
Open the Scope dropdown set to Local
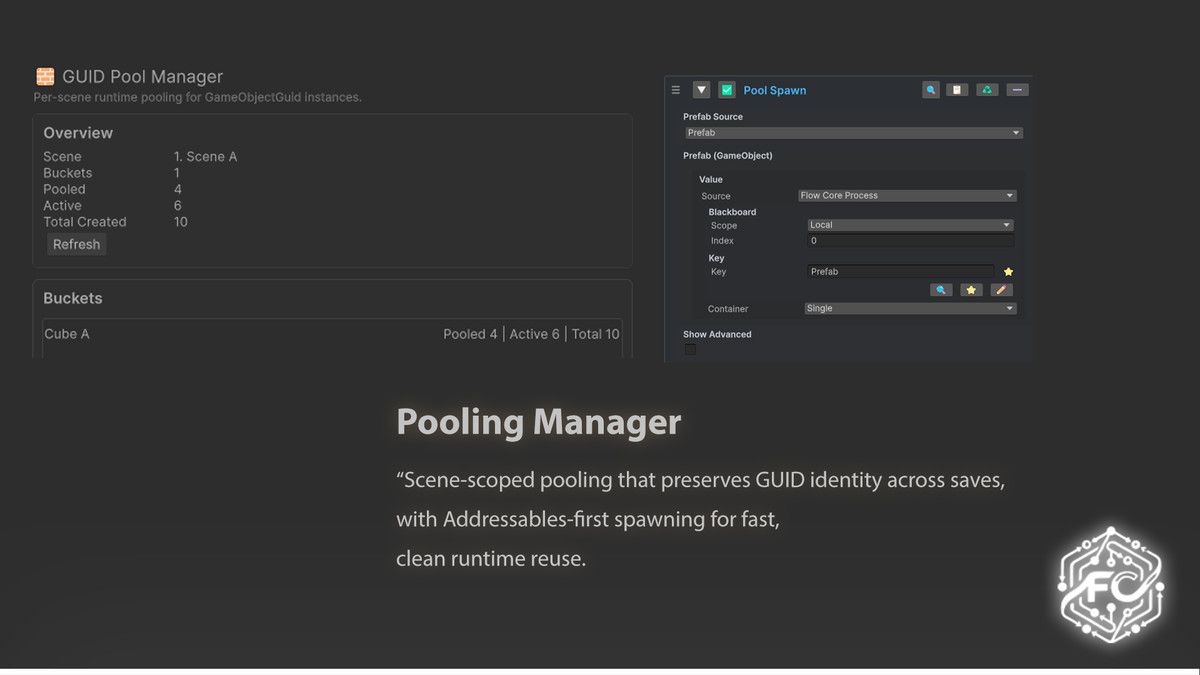(x=910, y=225)
